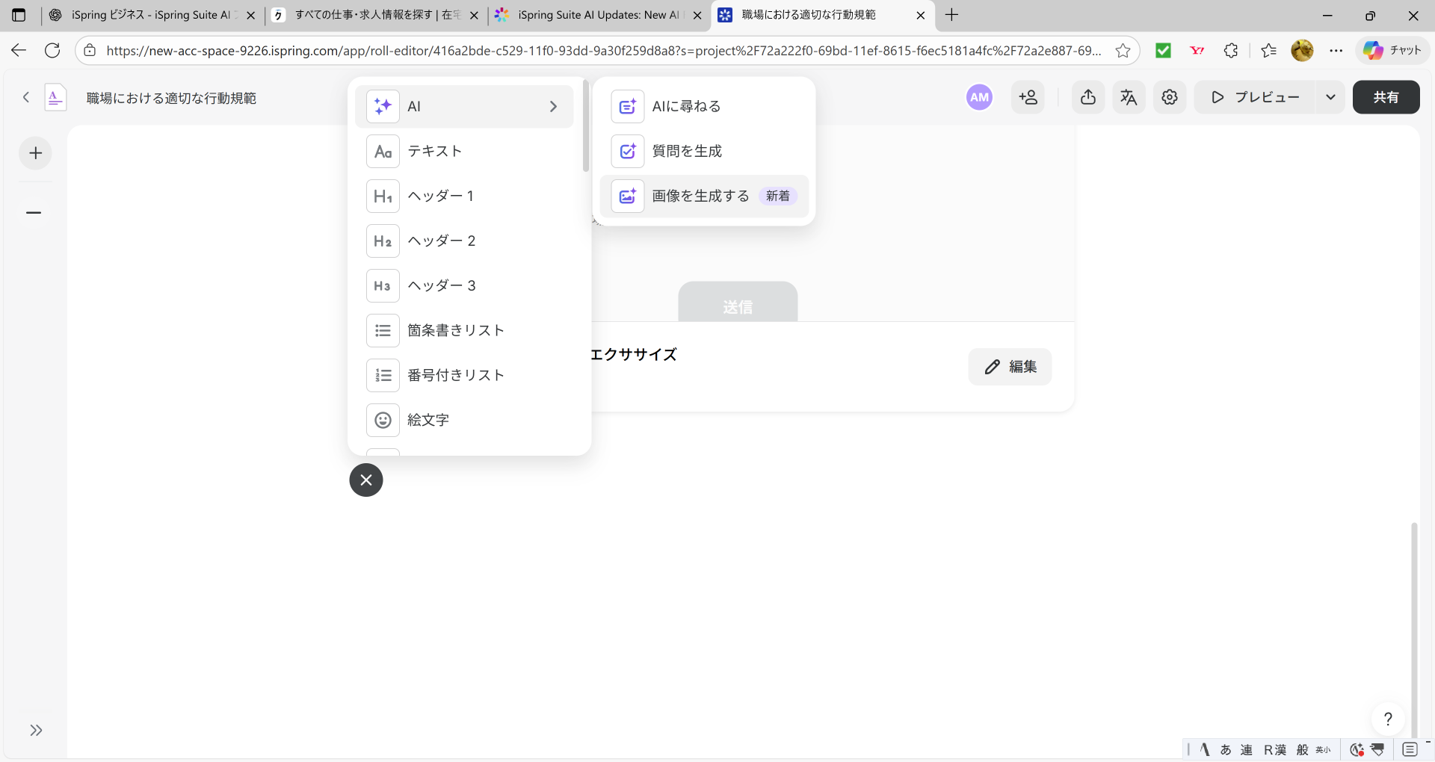Insert a 箇条書きリスト (bulleted list)

465,330
